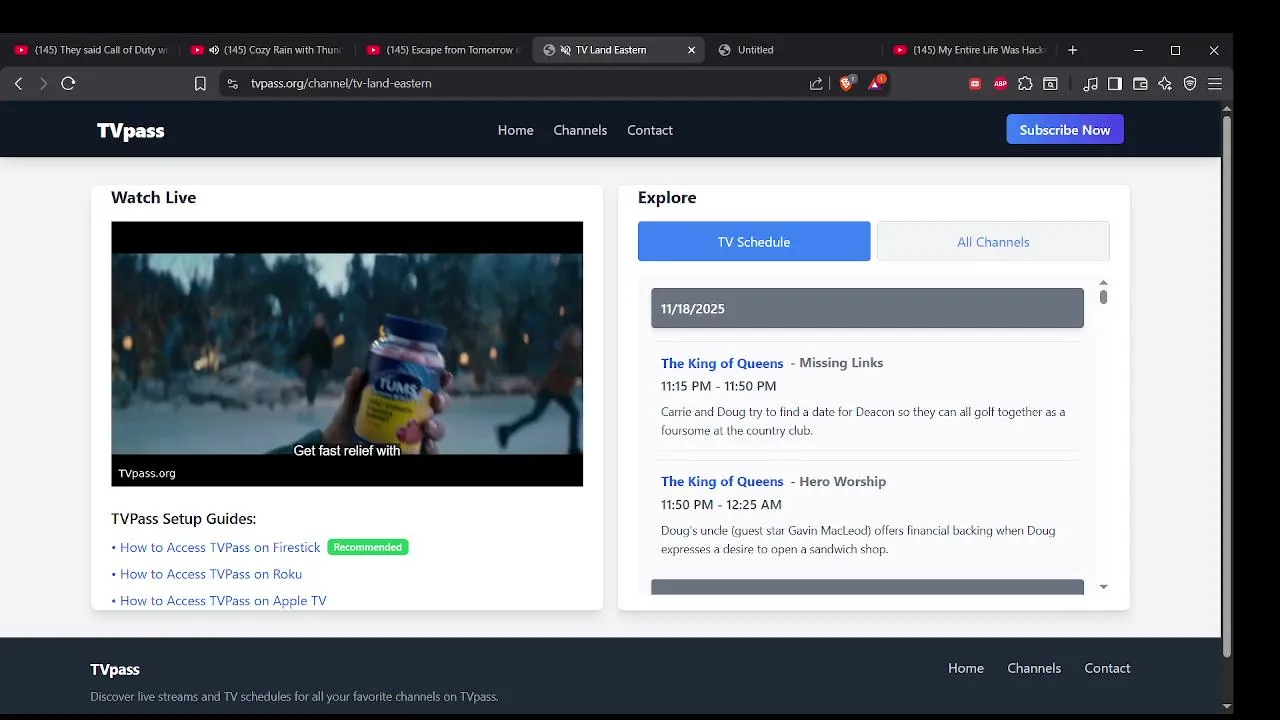Click the green Recommended badge

(368, 547)
